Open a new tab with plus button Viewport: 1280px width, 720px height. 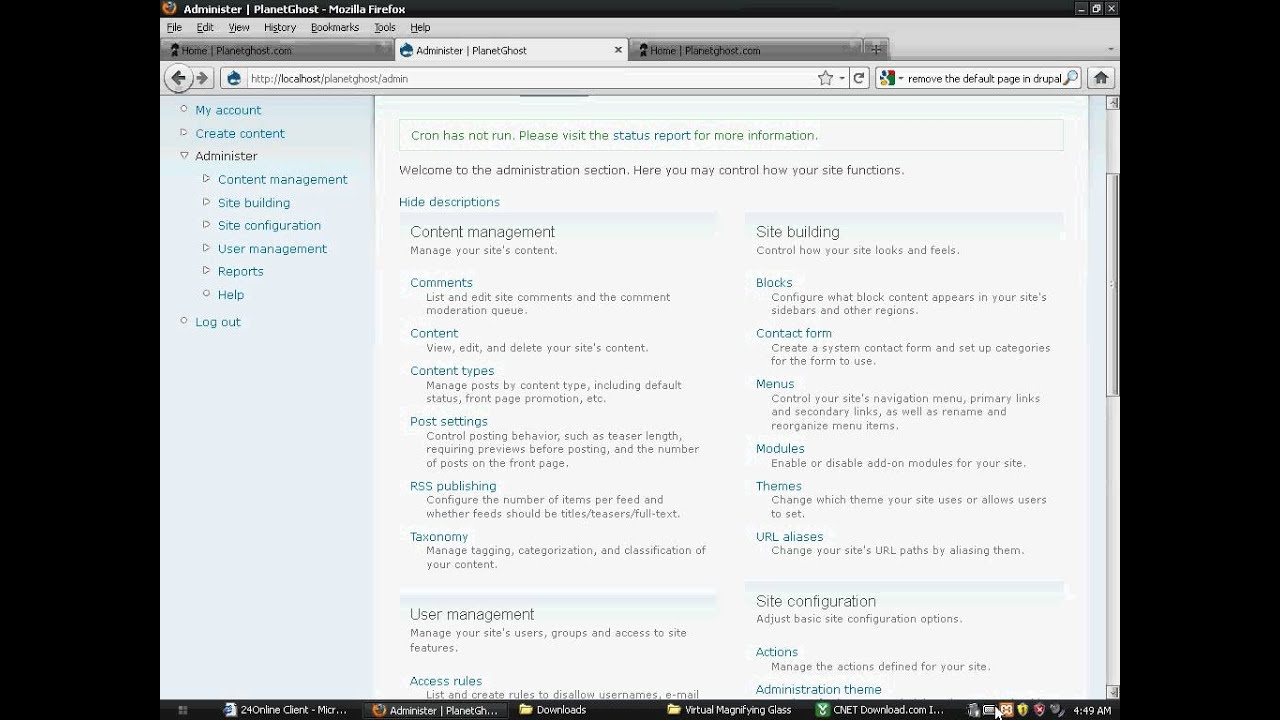[x=876, y=49]
